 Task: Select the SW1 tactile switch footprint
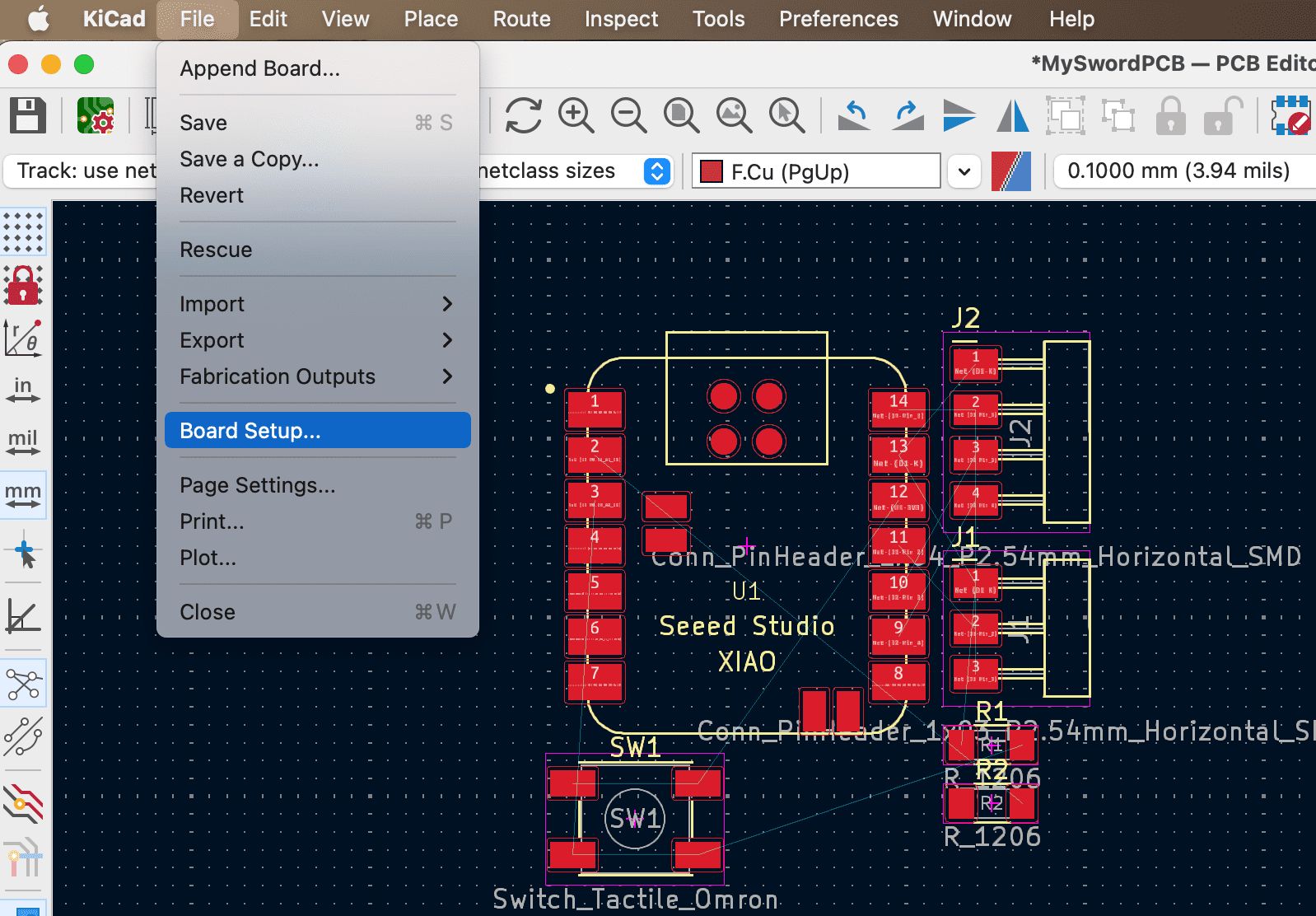635,819
